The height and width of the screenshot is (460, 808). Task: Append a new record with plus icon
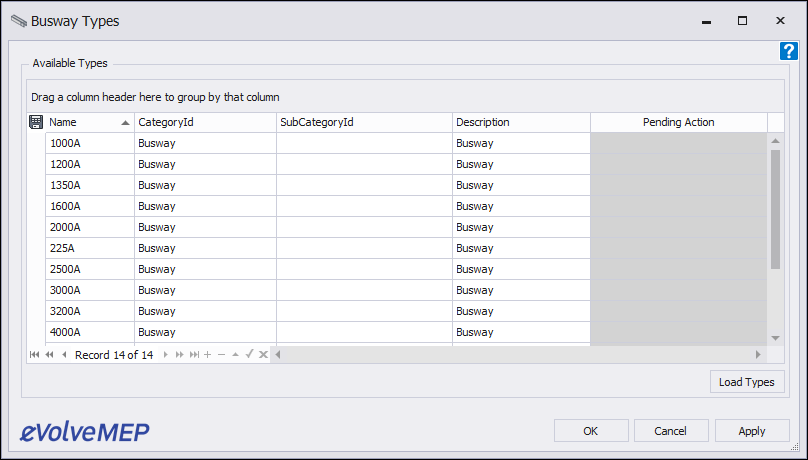pos(208,354)
